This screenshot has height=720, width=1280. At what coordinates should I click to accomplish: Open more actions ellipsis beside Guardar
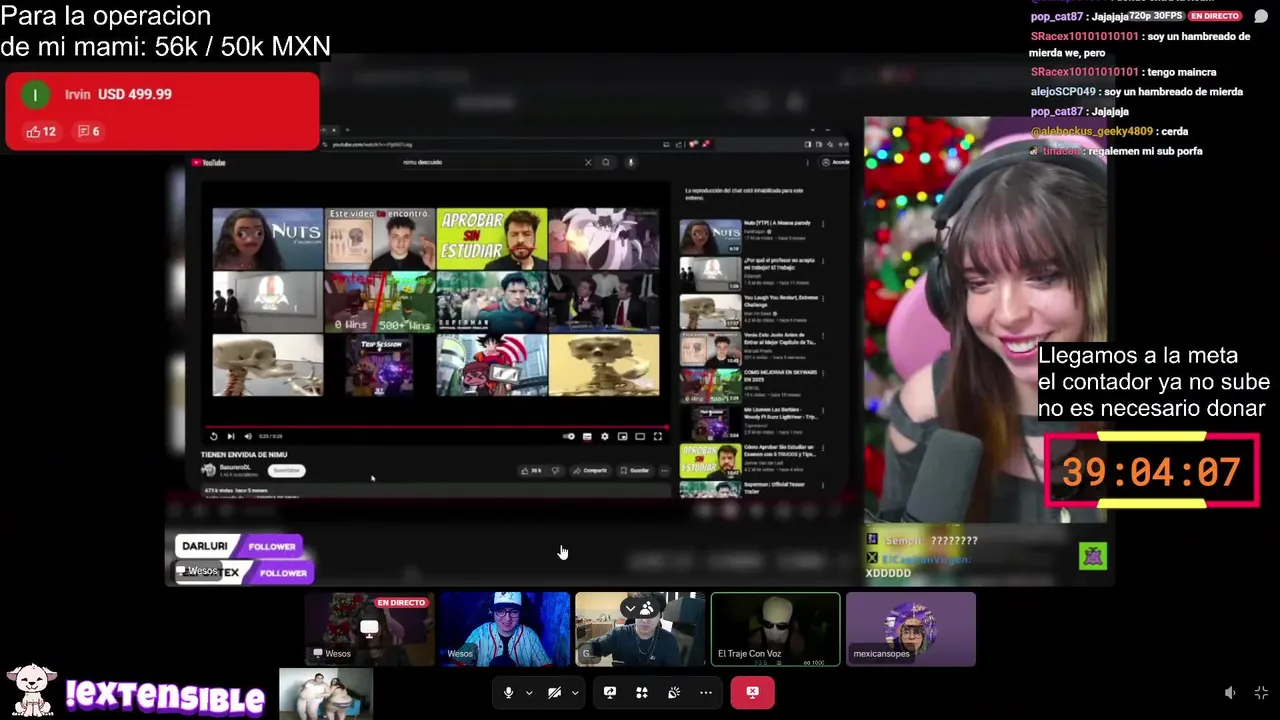[663, 470]
